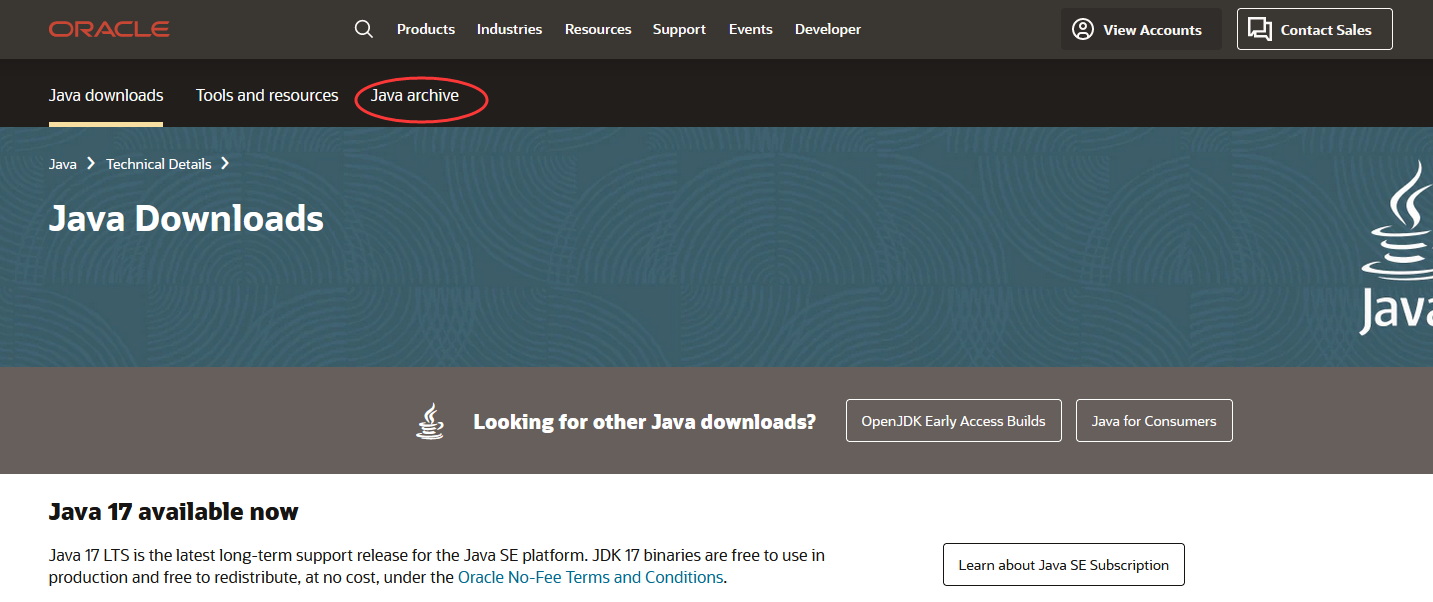The width and height of the screenshot is (1433, 602).
Task: Click the Oracle logo
Action: pyautogui.click(x=109, y=29)
